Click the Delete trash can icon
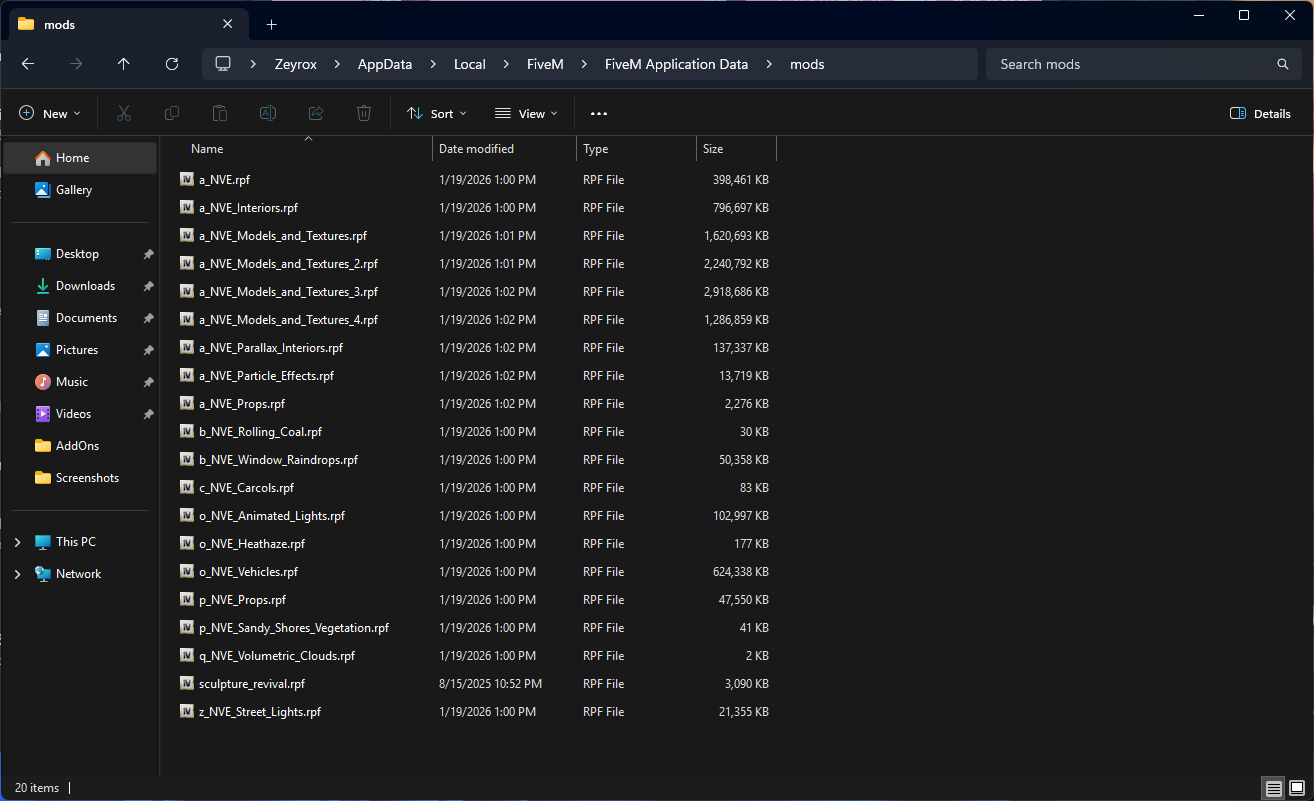 click(x=364, y=114)
